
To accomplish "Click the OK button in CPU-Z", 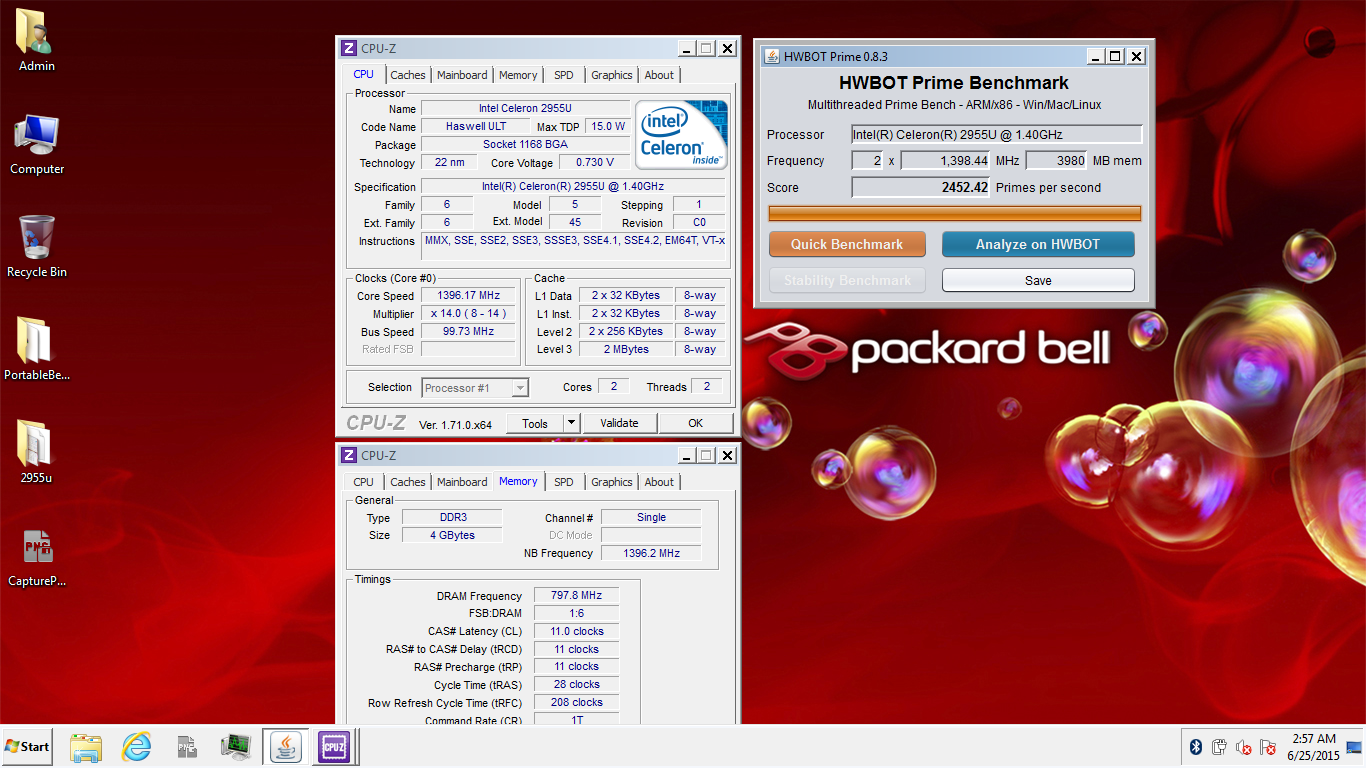I will (696, 423).
